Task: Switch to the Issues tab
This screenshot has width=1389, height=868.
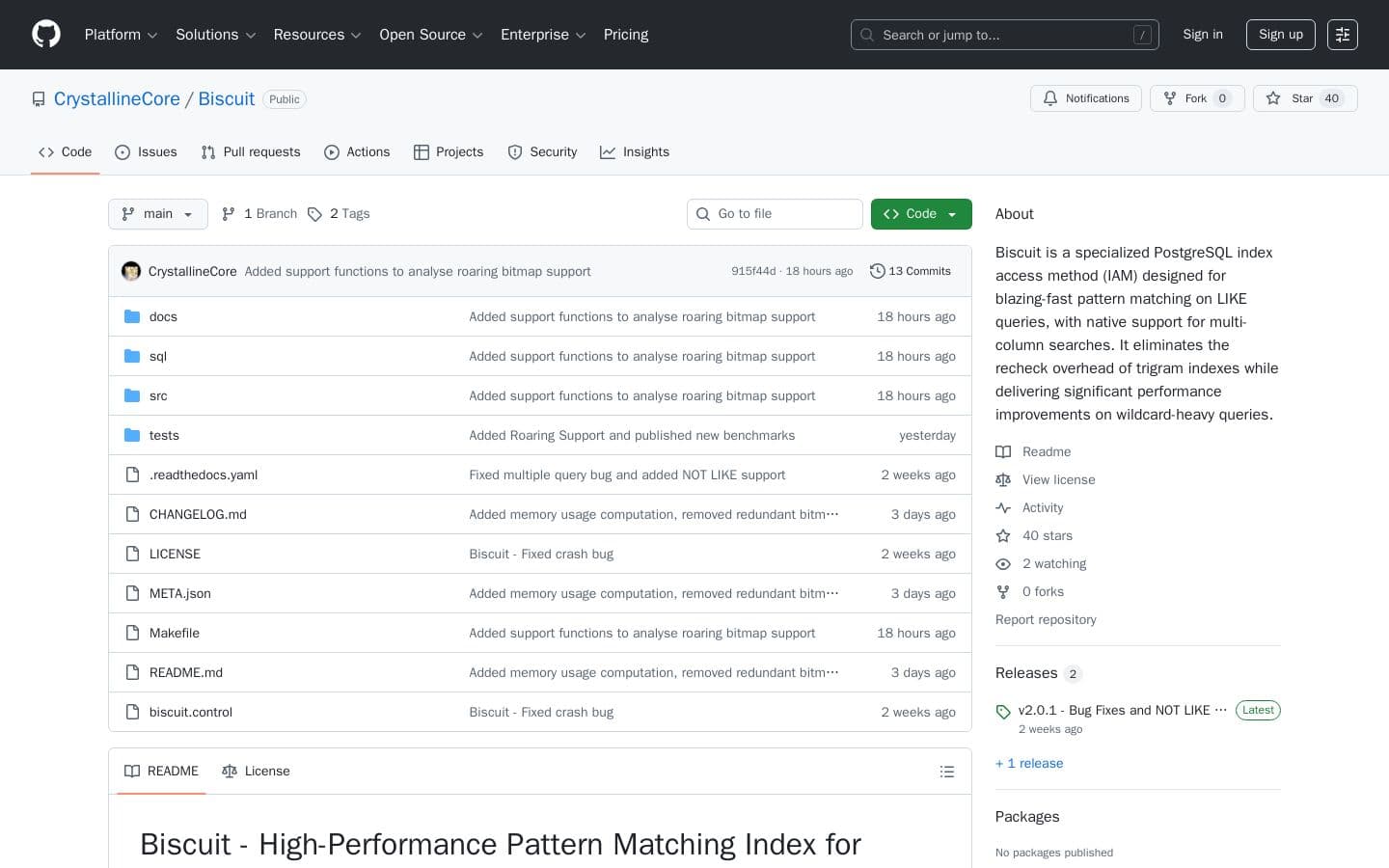Action: [x=146, y=152]
